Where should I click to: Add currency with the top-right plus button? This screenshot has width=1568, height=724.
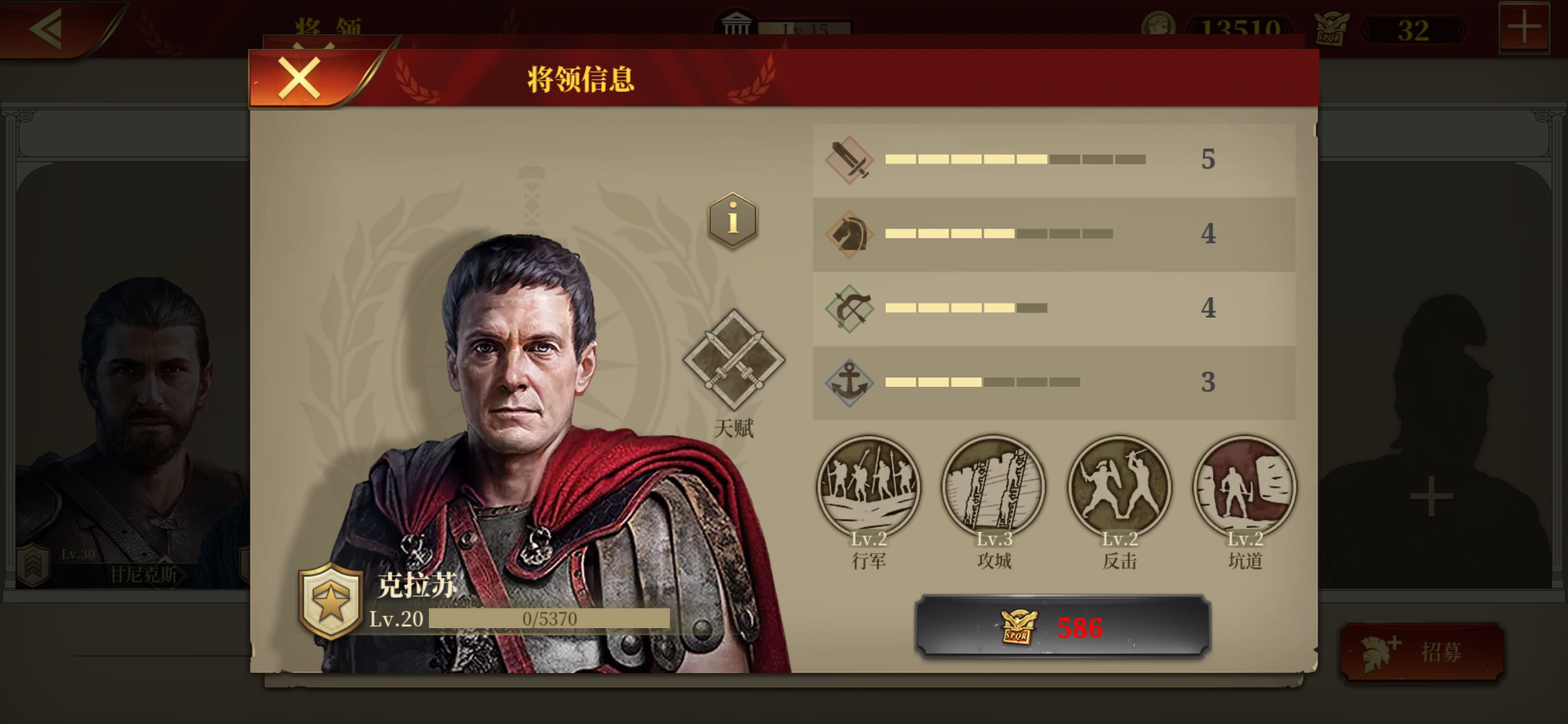coord(1524,27)
